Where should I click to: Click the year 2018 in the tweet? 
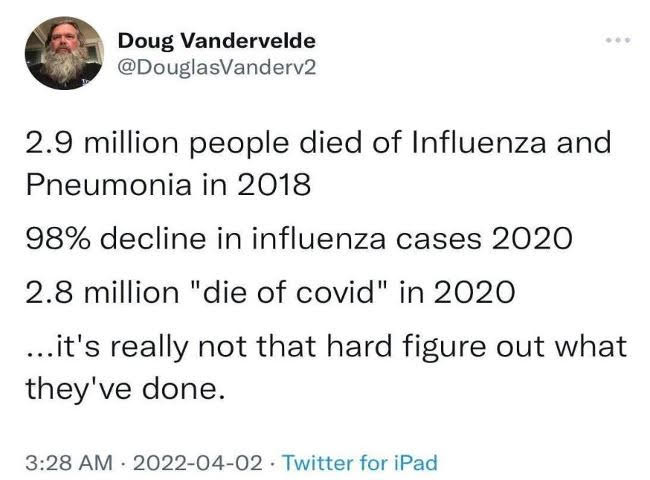coord(274,184)
